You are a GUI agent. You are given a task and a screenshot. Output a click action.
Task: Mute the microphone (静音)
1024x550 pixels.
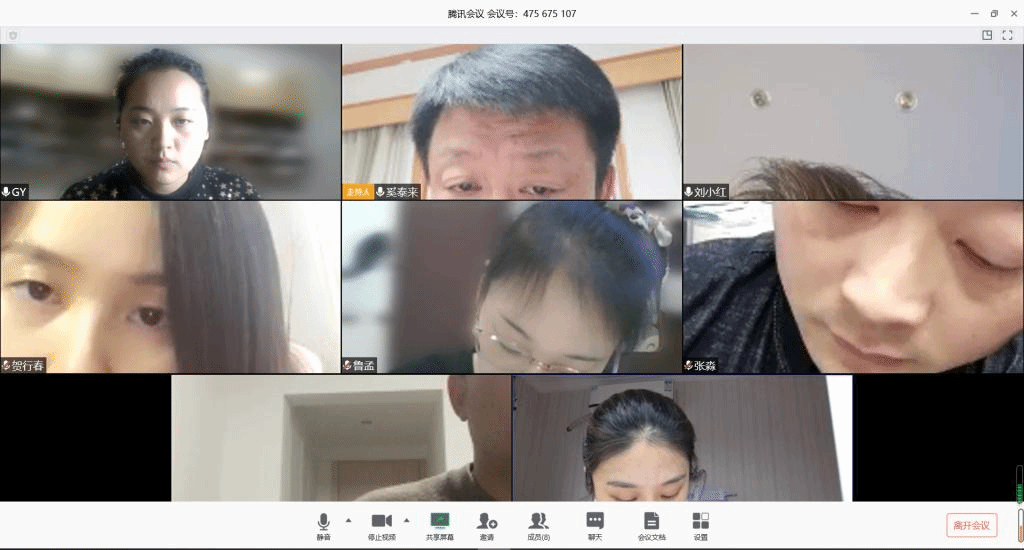323,525
